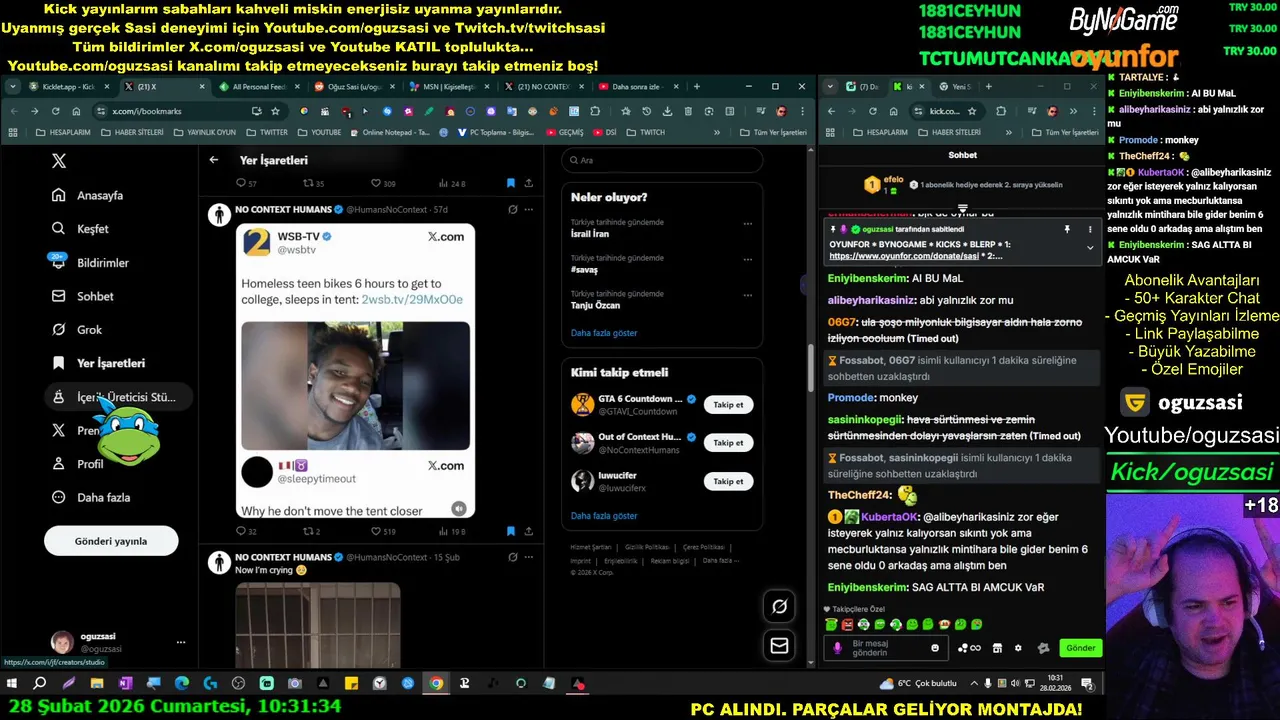Go back using arrow beside Yer İşaretleri

[214, 160]
